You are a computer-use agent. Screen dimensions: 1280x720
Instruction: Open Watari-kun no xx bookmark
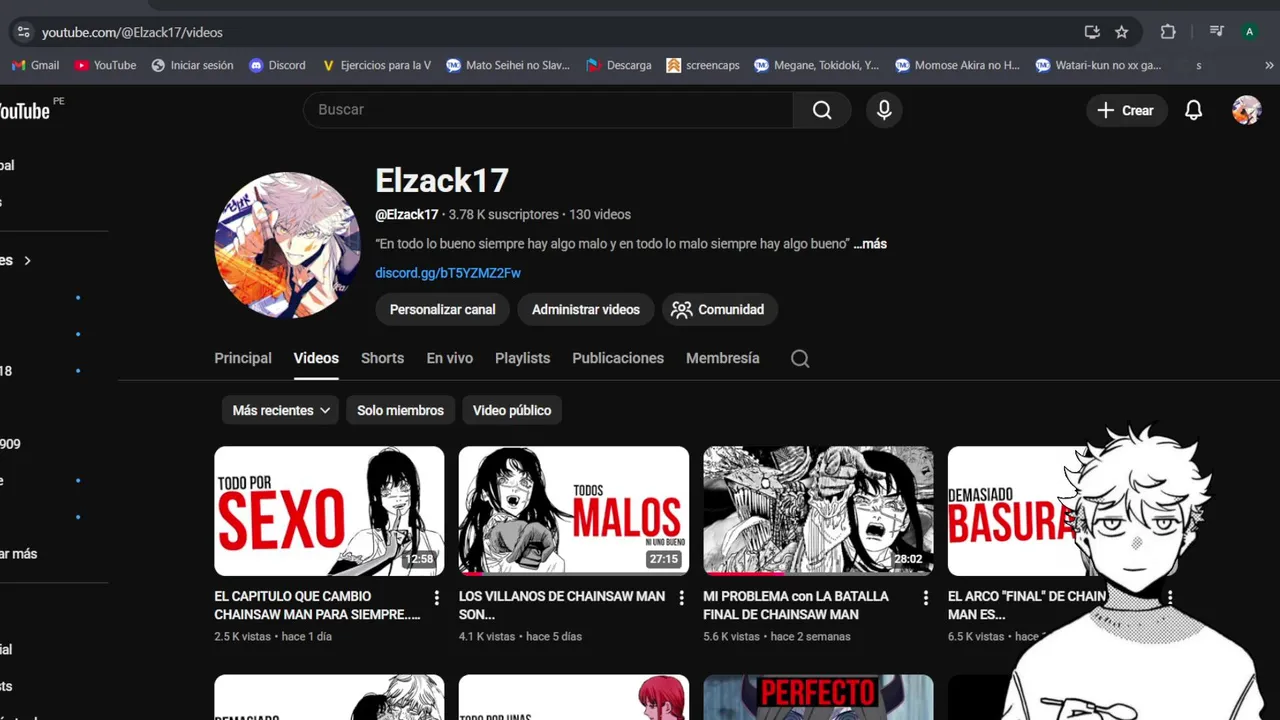(x=1099, y=65)
